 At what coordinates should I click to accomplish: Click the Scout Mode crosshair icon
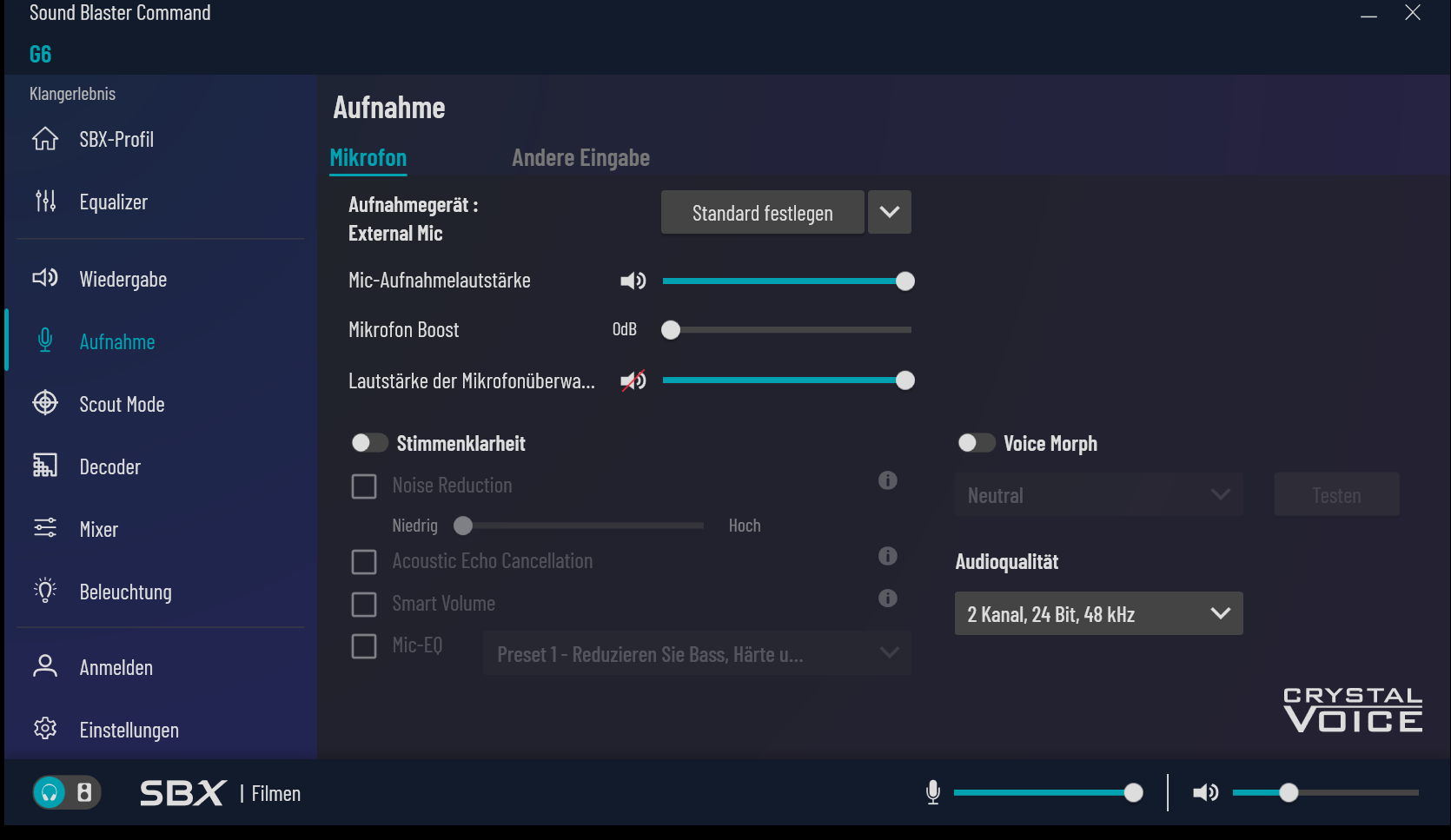coord(45,403)
